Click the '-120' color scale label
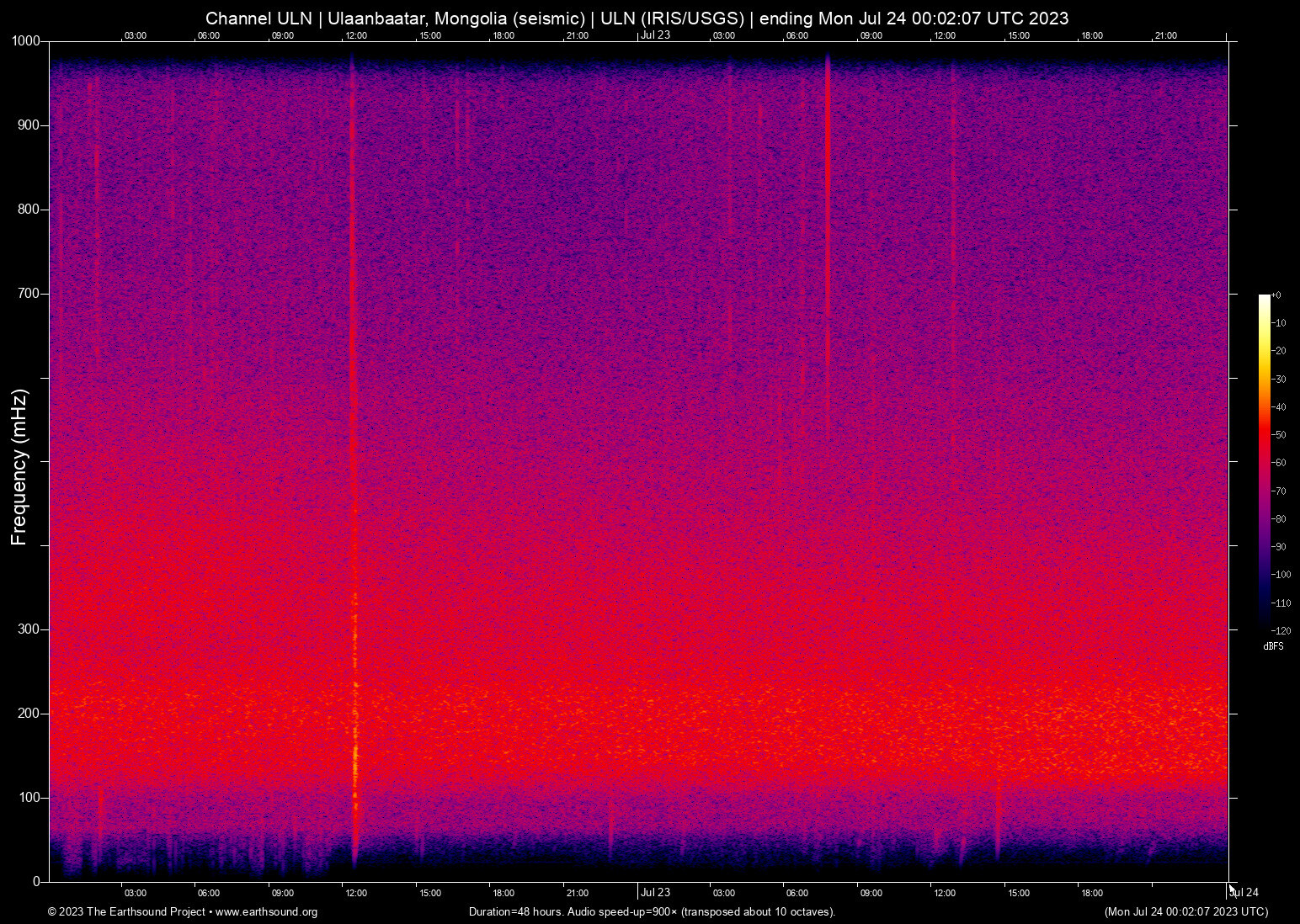This screenshot has width=1300, height=924. [x=1281, y=631]
